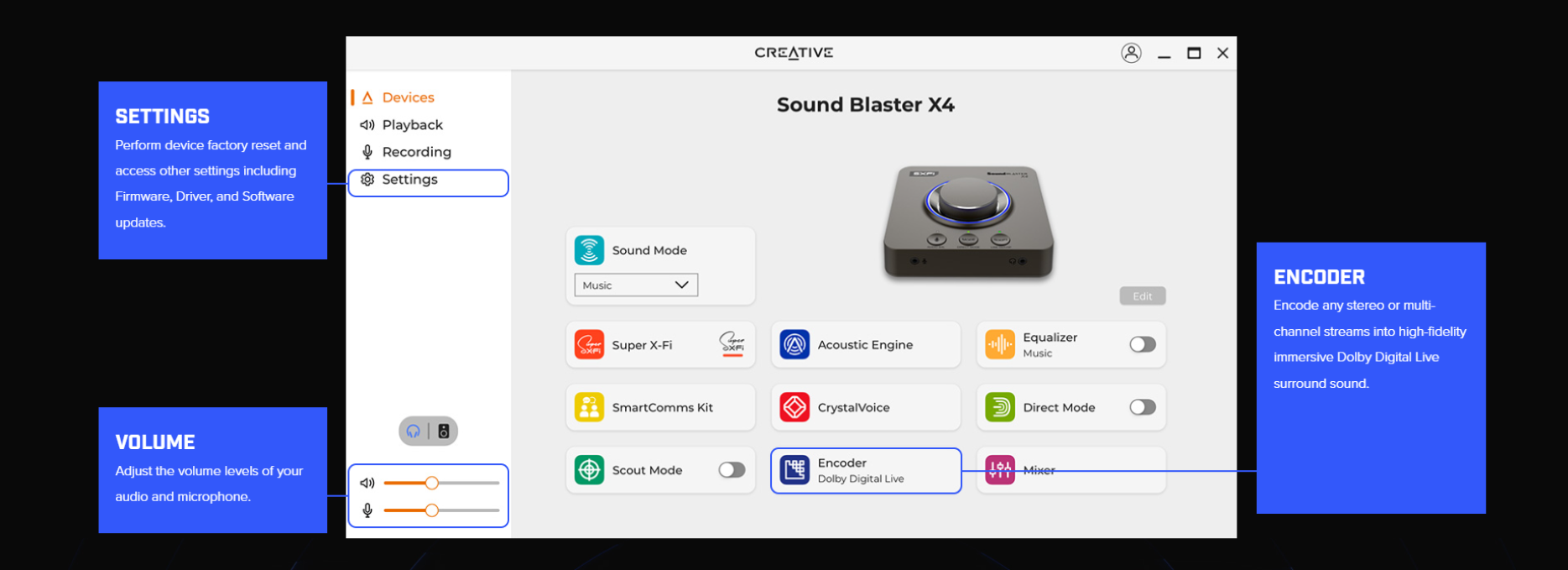
Task: Select the CrystalVoice icon
Action: pyautogui.click(x=794, y=408)
